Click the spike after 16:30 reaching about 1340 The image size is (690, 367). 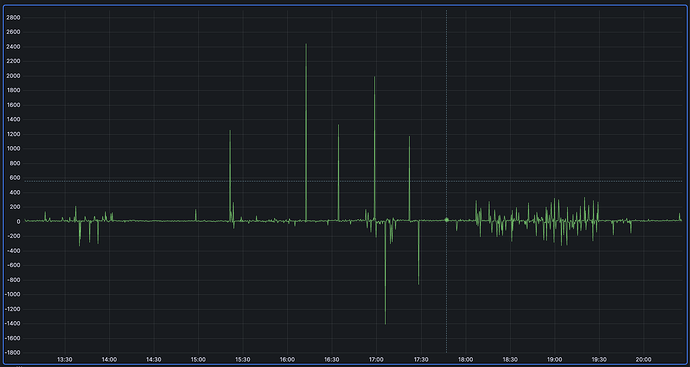[x=338, y=172]
